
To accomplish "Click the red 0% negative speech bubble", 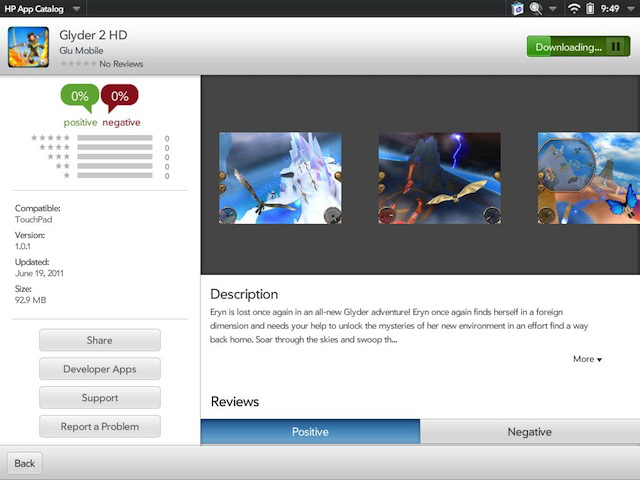I will click(120, 98).
